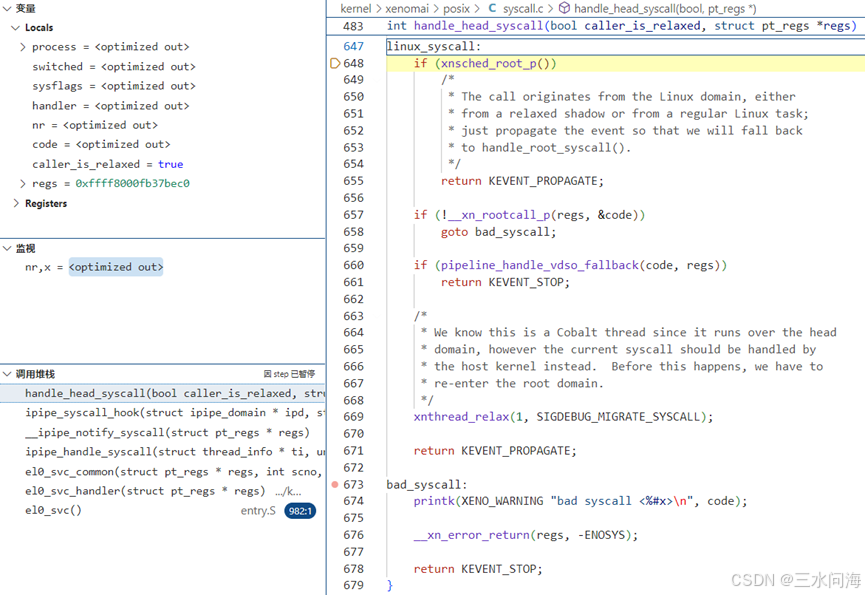
Task: Open the xenomai breadcrumb segment
Action: [x=407, y=8]
